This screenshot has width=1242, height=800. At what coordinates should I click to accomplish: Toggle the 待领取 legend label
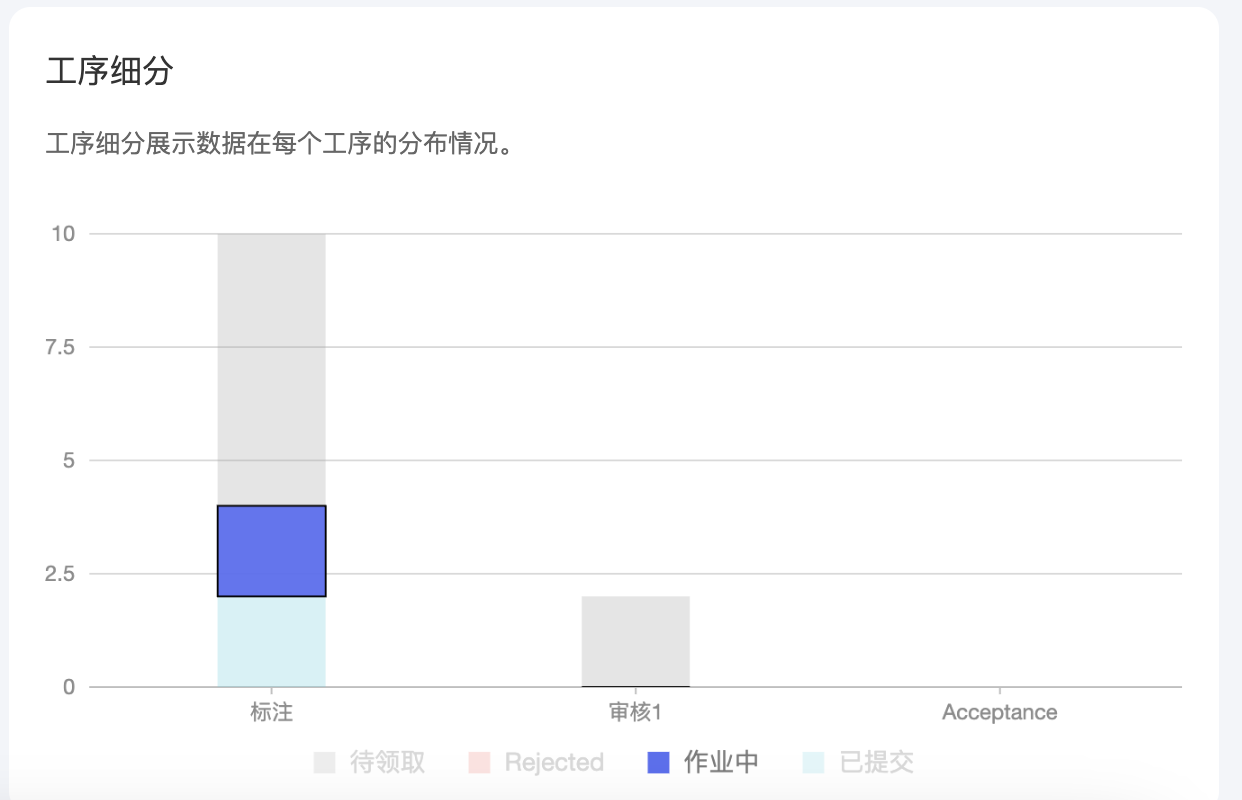[388, 763]
